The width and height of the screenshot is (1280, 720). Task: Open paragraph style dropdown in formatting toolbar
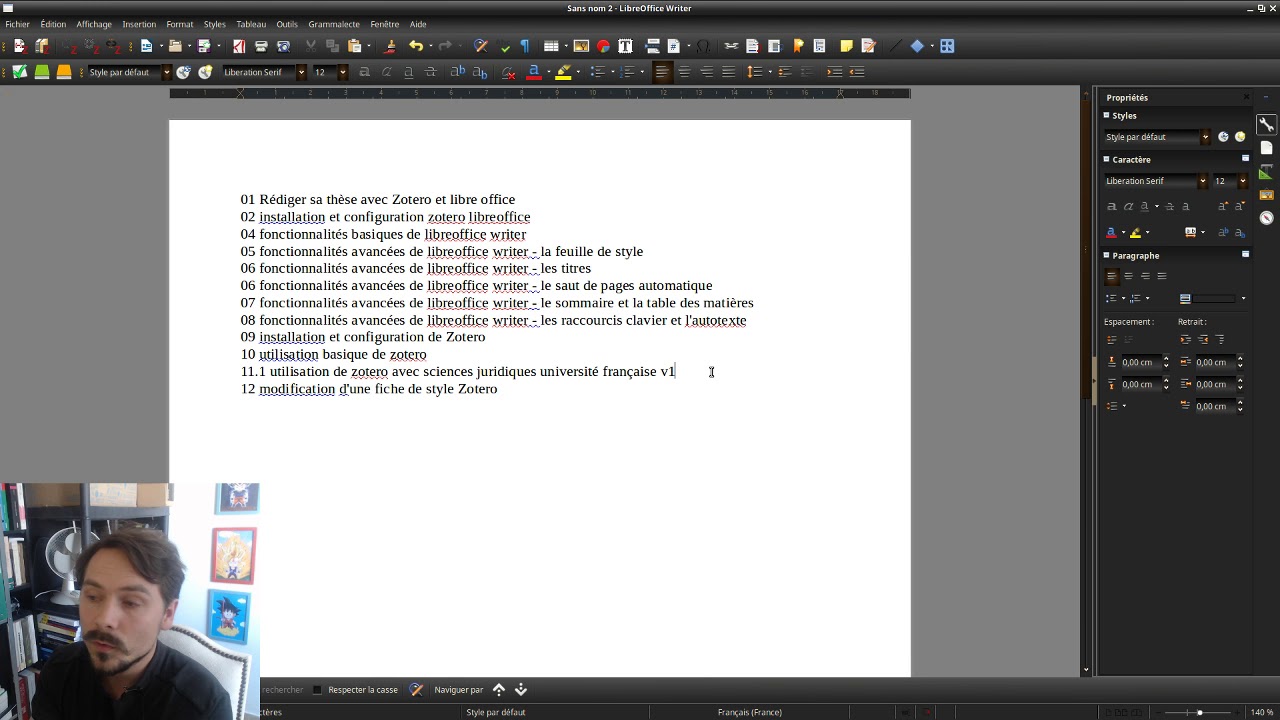tap(166, 72)
